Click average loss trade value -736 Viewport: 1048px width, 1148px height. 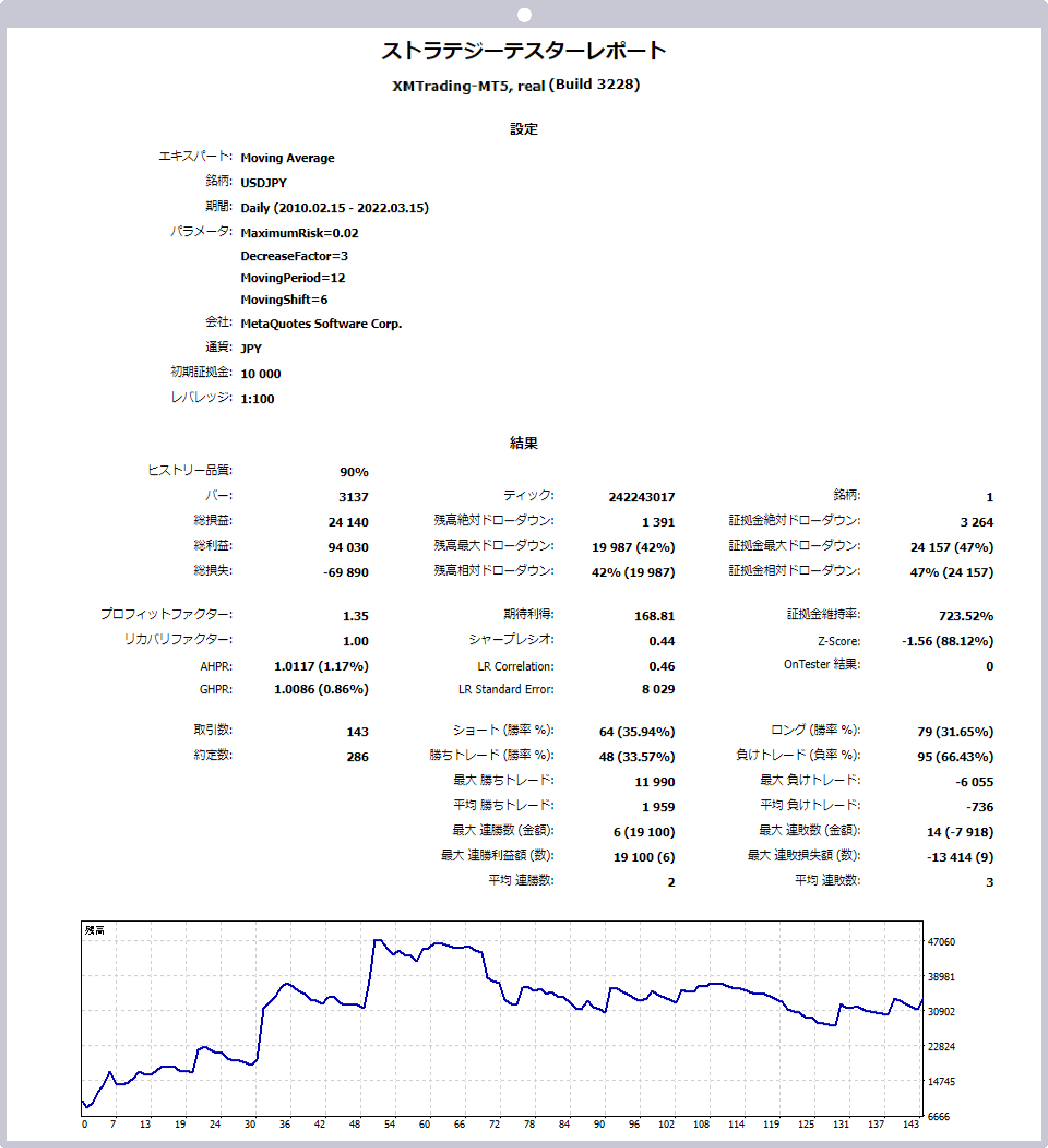(x=980, y=807)
